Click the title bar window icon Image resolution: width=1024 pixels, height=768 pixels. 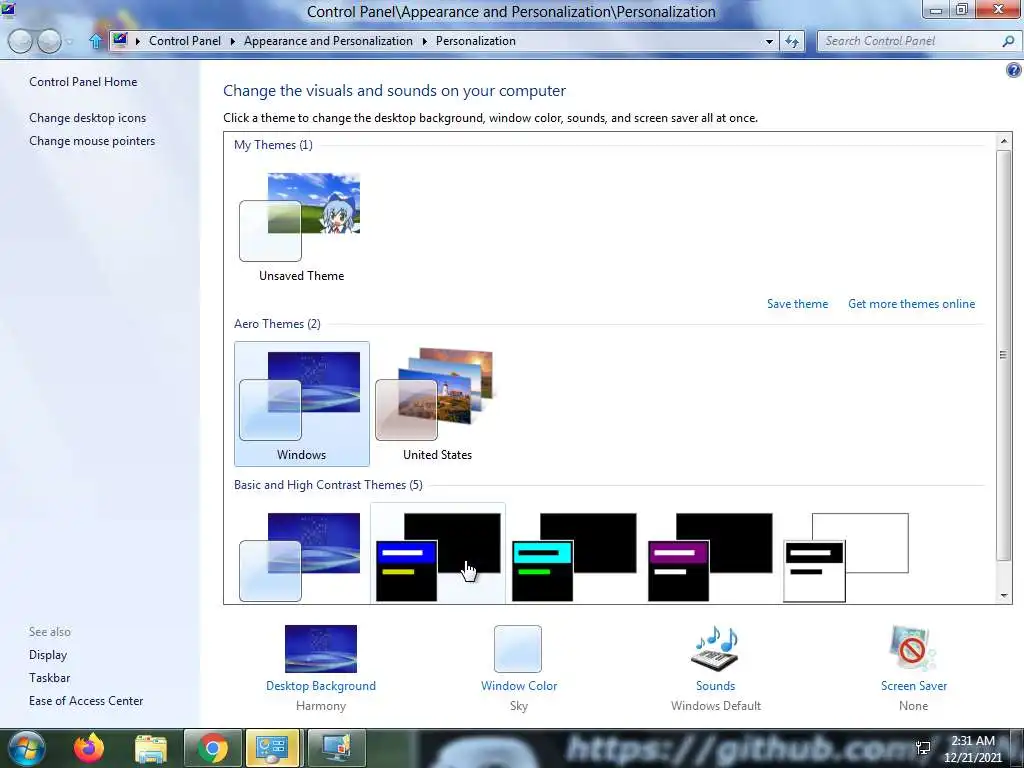tap(8, 10)
